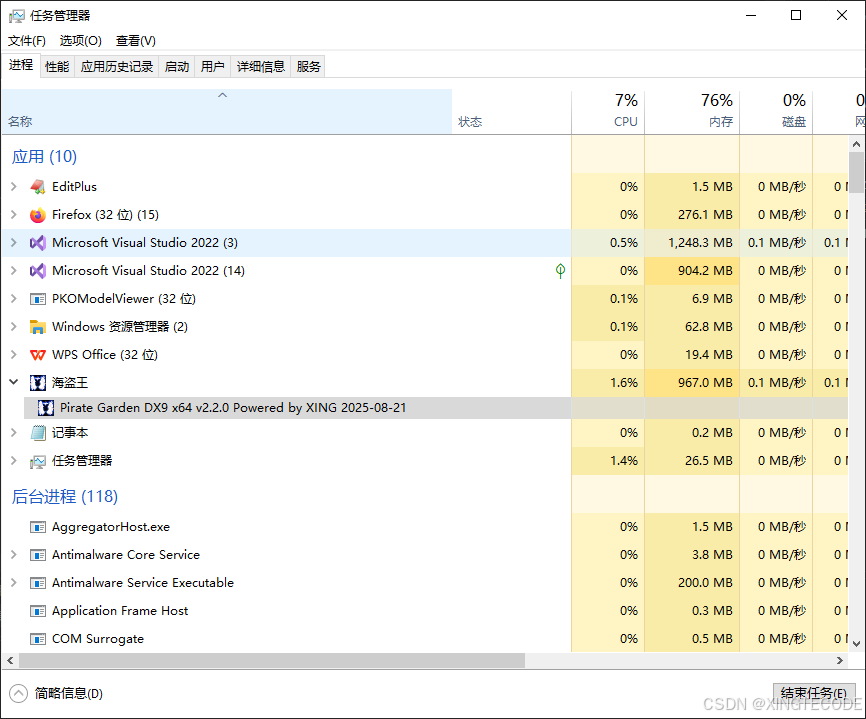Click 简略信息(D) to show fewer details
Image resolution: width=866 pixels, height=719 pixels.
[56, 694]
